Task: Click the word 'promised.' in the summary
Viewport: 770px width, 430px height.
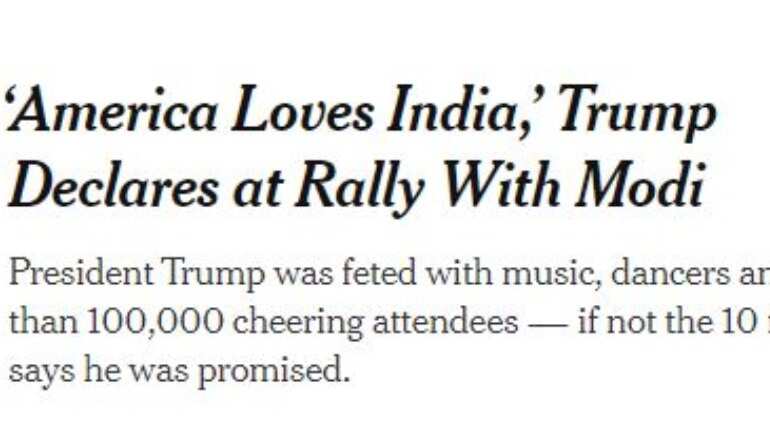Action: pyautogui.click(x=274, y=372)
